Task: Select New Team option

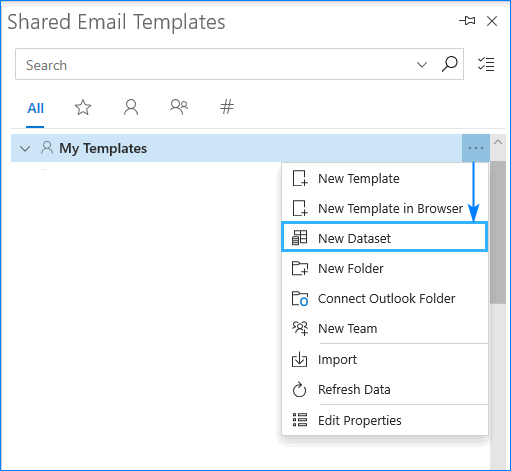Action: click(x=385, y=329)
